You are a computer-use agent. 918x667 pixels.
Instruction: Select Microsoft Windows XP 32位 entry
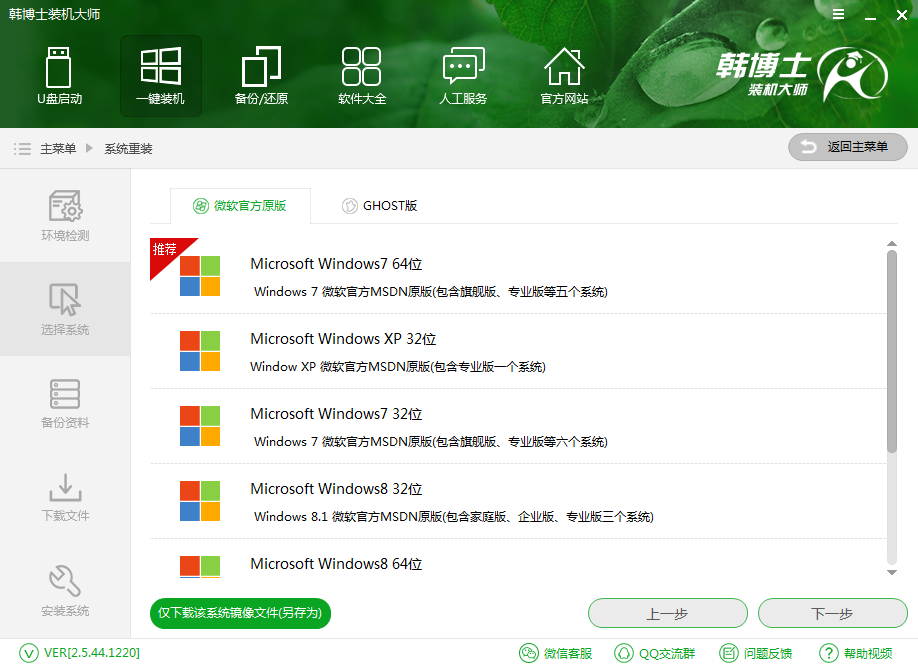(x=518, y=351)
